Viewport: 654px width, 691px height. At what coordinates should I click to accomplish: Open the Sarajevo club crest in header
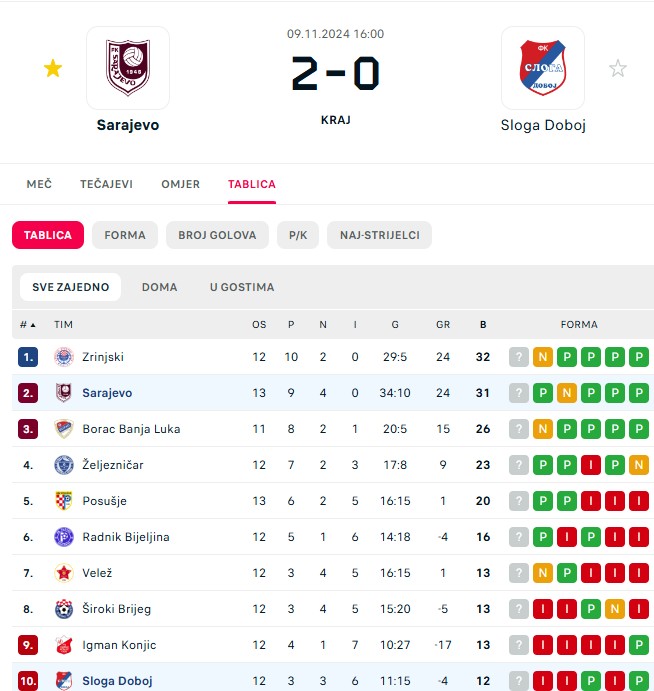click(x=128, y=68)
